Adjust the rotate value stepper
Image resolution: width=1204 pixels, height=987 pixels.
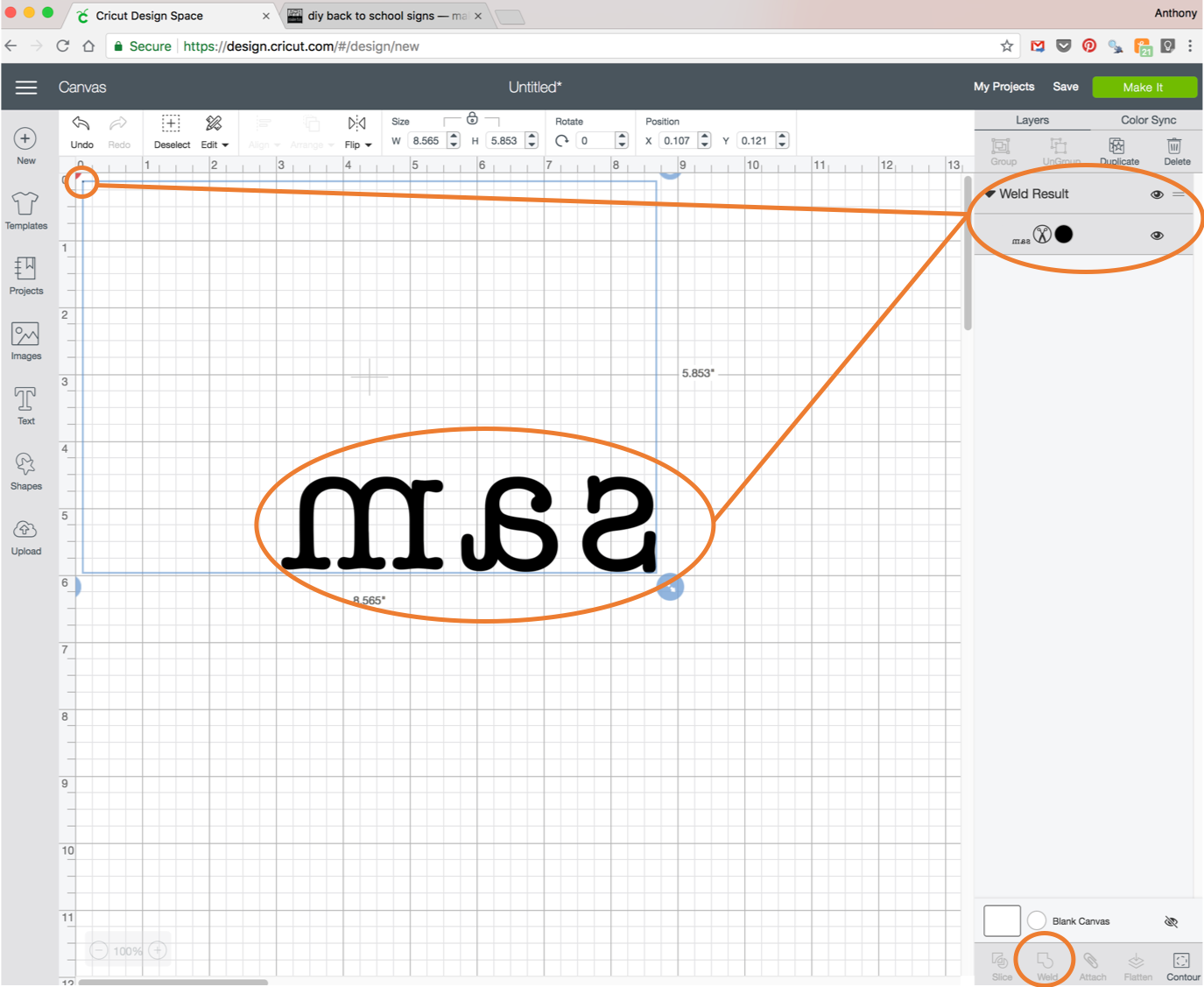[622, 140]
